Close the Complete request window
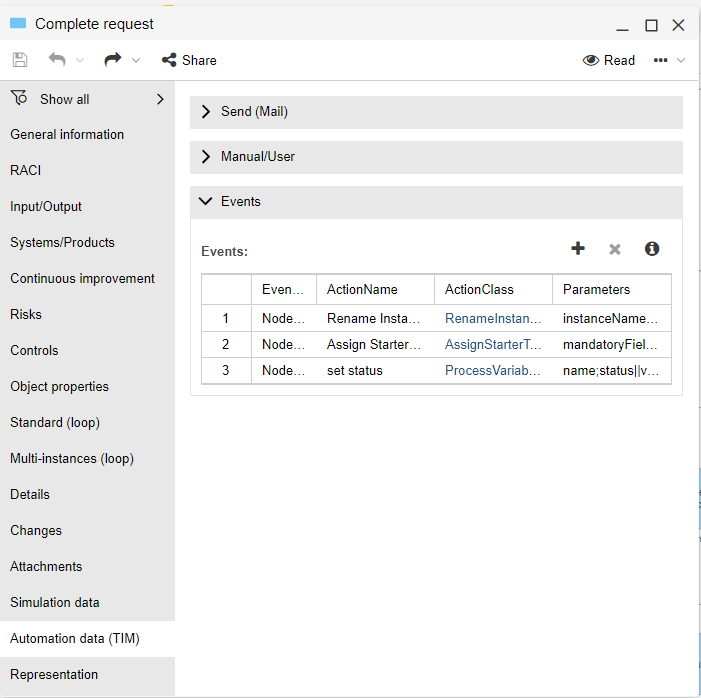Viewport: 701px width, 698px height. 679,25
